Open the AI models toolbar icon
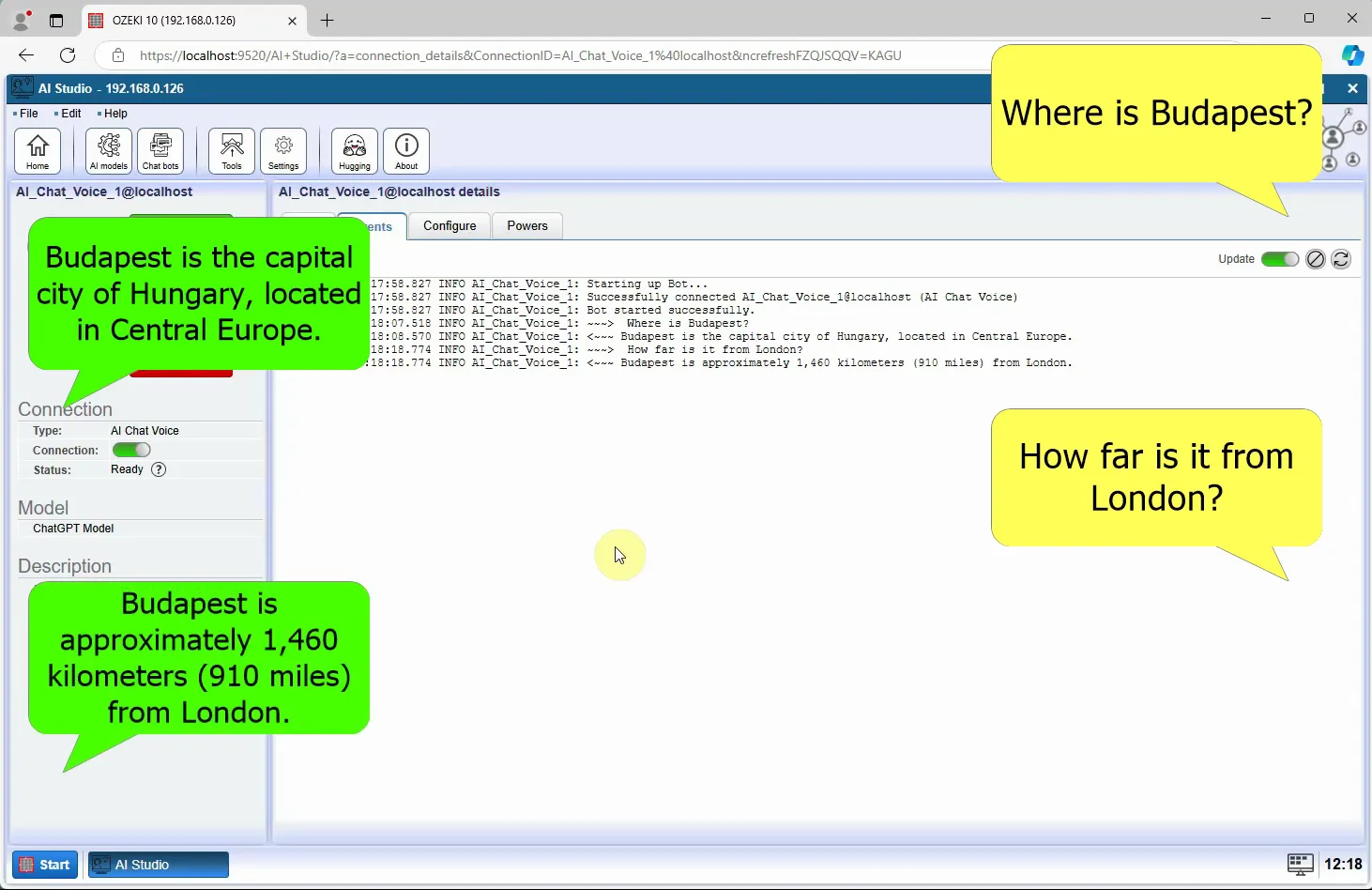 (x=109, y=151)
